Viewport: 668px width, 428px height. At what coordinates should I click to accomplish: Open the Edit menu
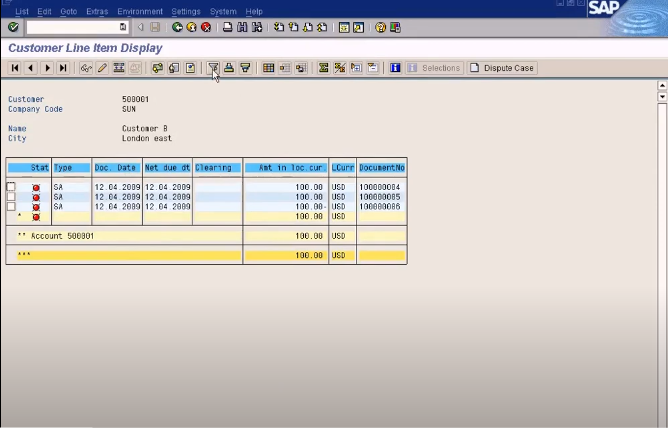click(x=44, y=11)
